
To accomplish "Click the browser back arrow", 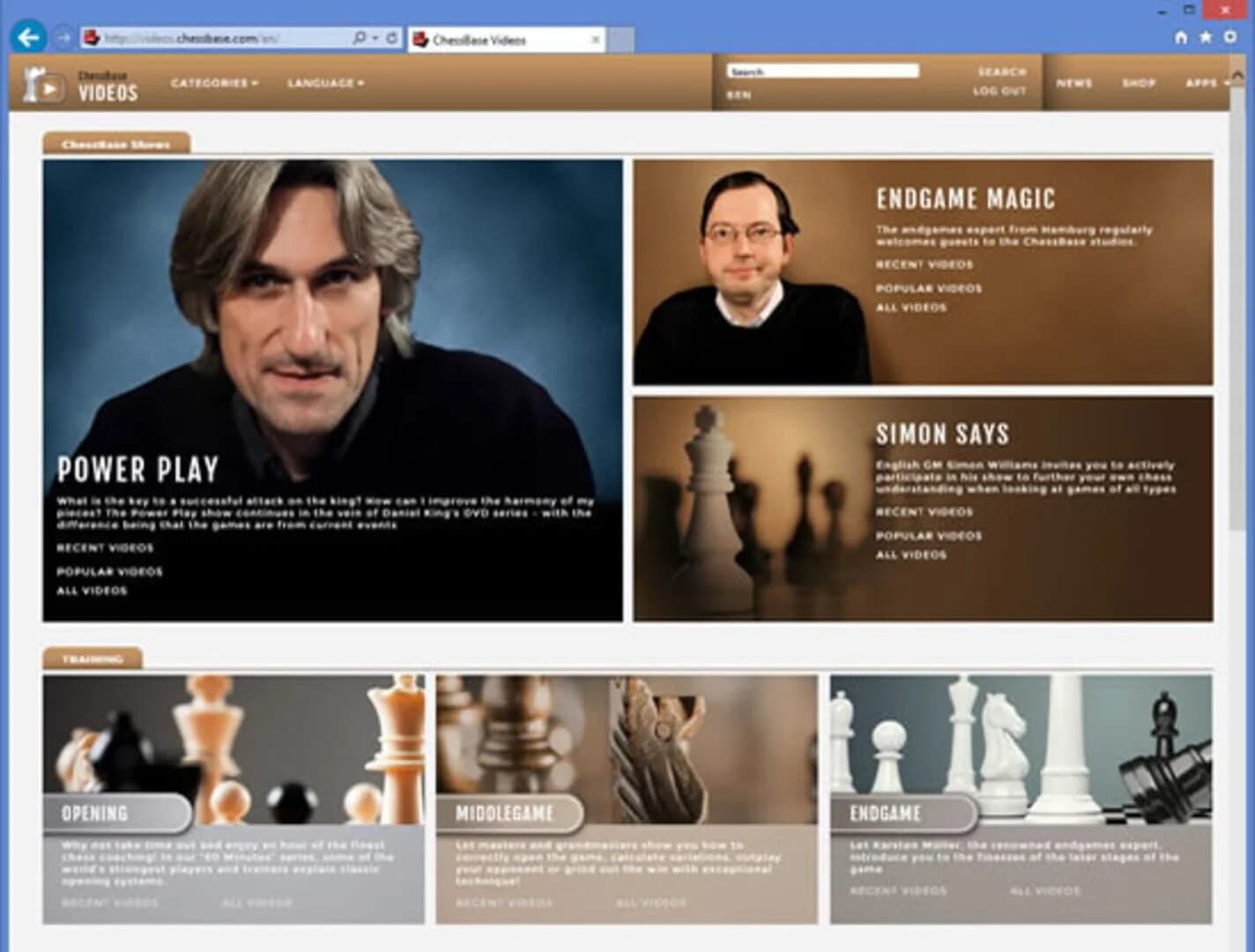I will click(x=30, y=36).
